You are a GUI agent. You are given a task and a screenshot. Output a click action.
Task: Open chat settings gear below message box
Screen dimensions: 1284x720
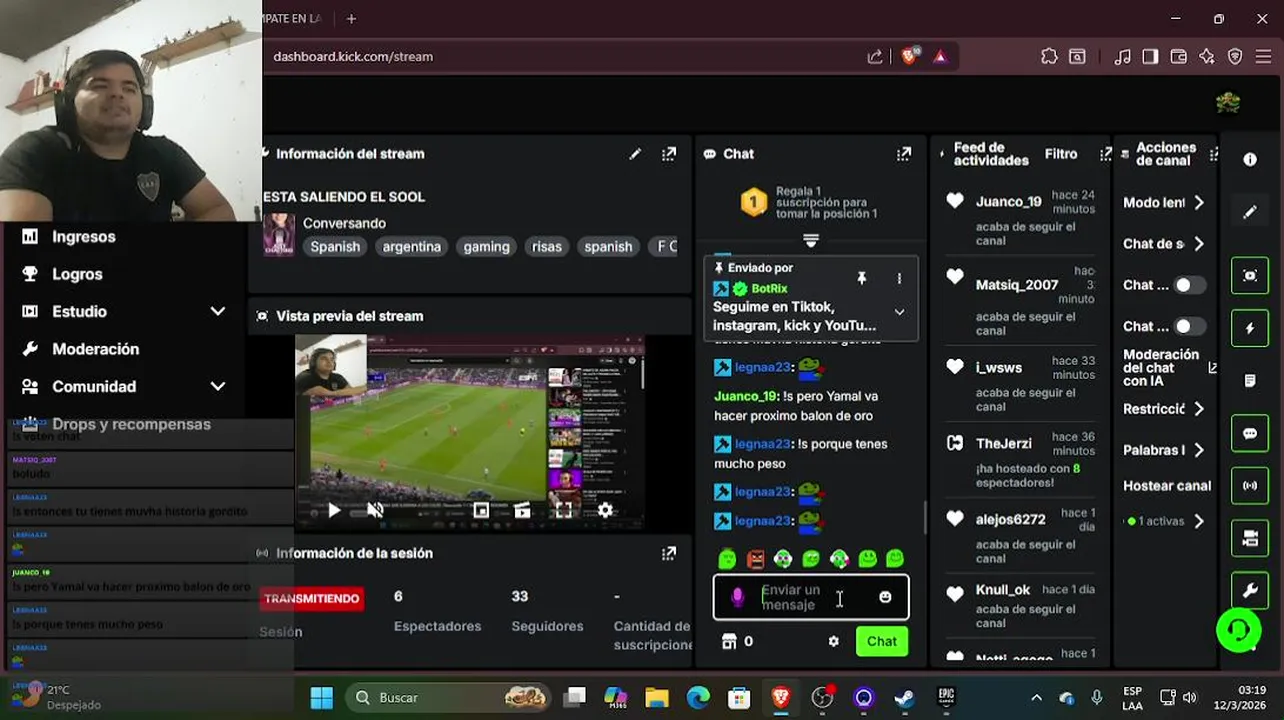834,641
